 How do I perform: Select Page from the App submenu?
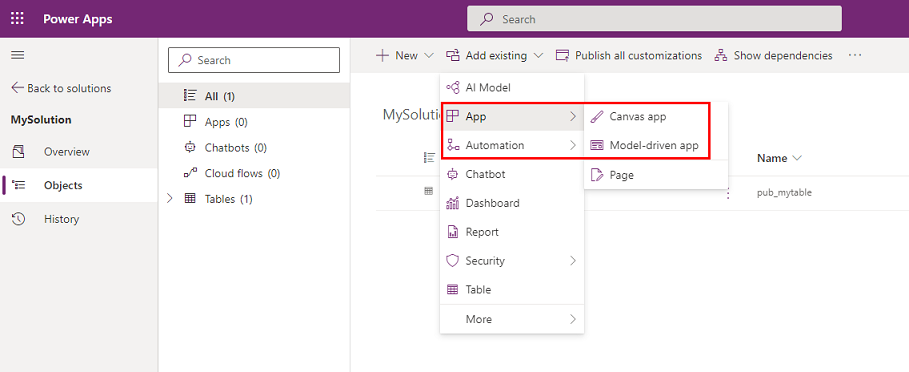(x=656, y=174)
